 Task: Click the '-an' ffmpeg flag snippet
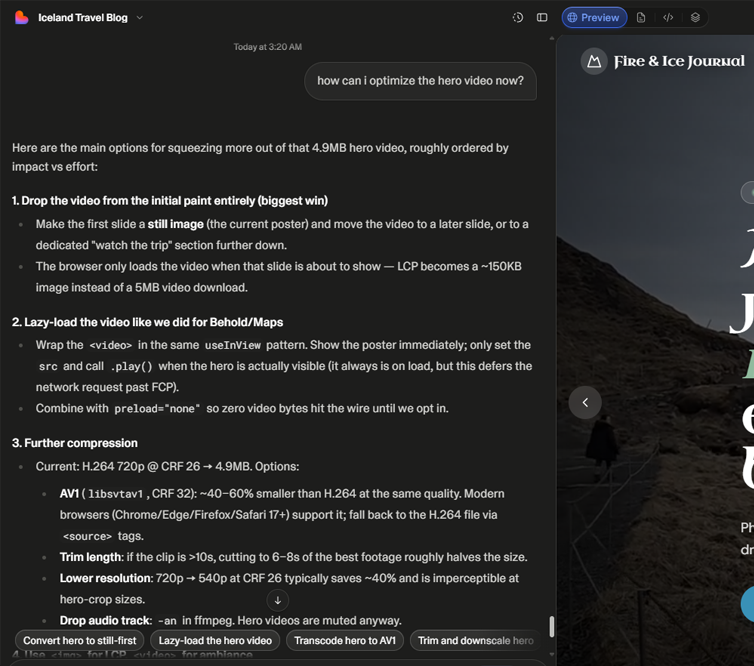167,621
